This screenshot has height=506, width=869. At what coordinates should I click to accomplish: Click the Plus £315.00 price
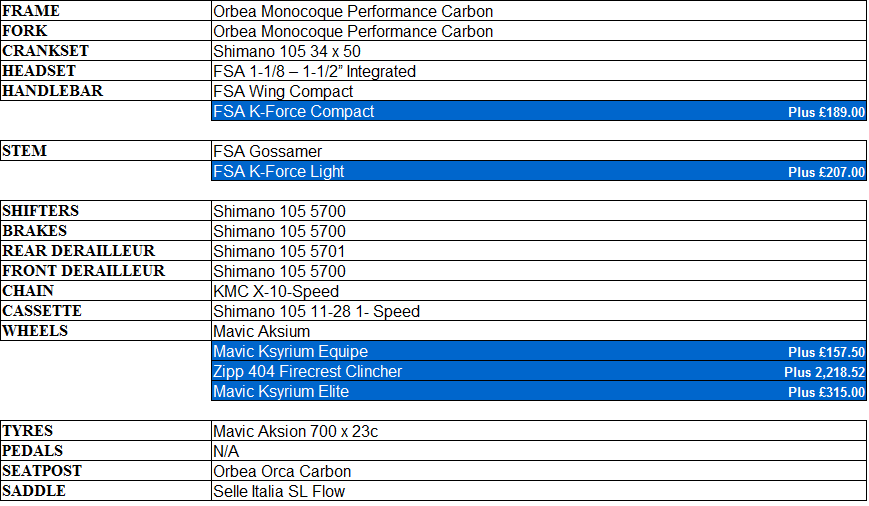coord(826,393)
